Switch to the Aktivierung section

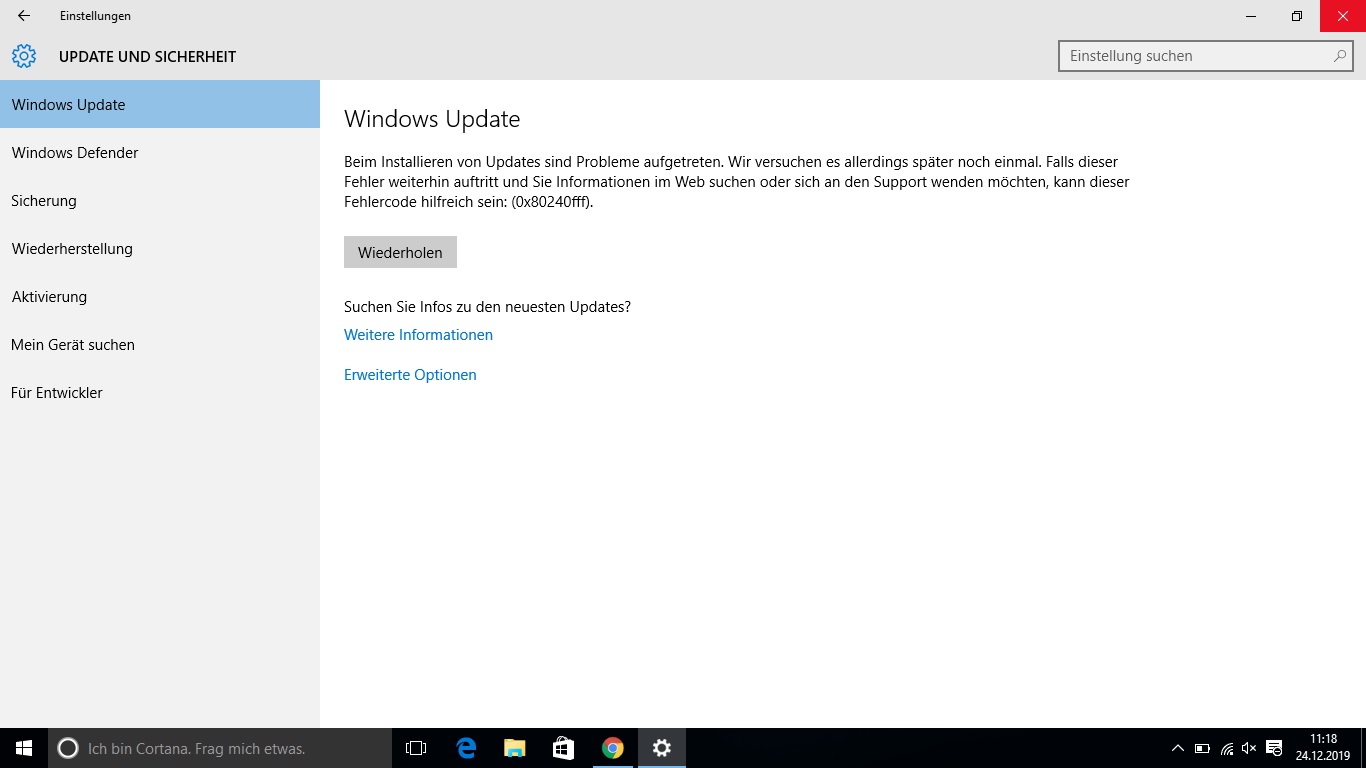click(160, 296)
